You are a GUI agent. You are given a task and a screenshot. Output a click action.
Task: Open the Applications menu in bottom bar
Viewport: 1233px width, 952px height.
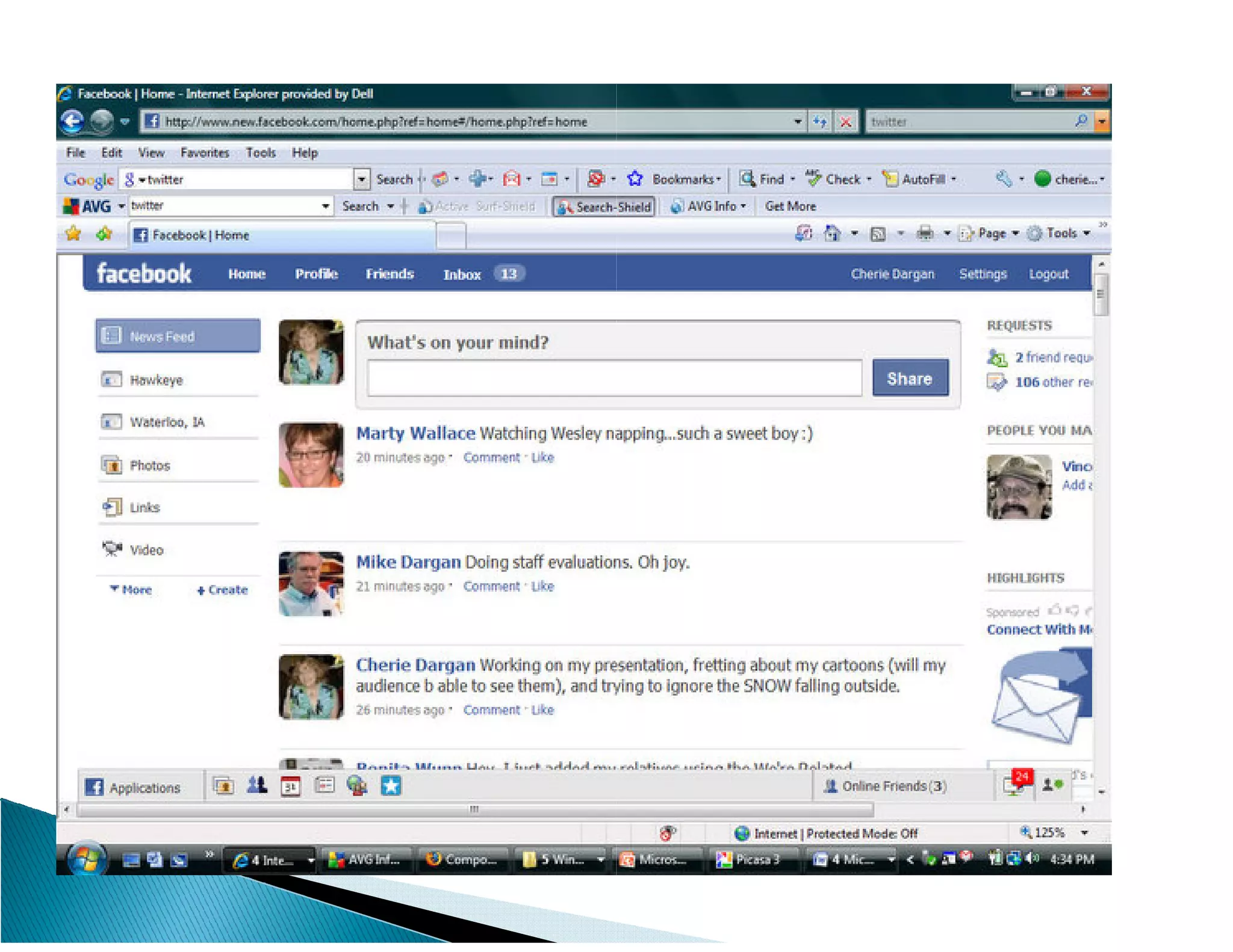coord(132,787)
